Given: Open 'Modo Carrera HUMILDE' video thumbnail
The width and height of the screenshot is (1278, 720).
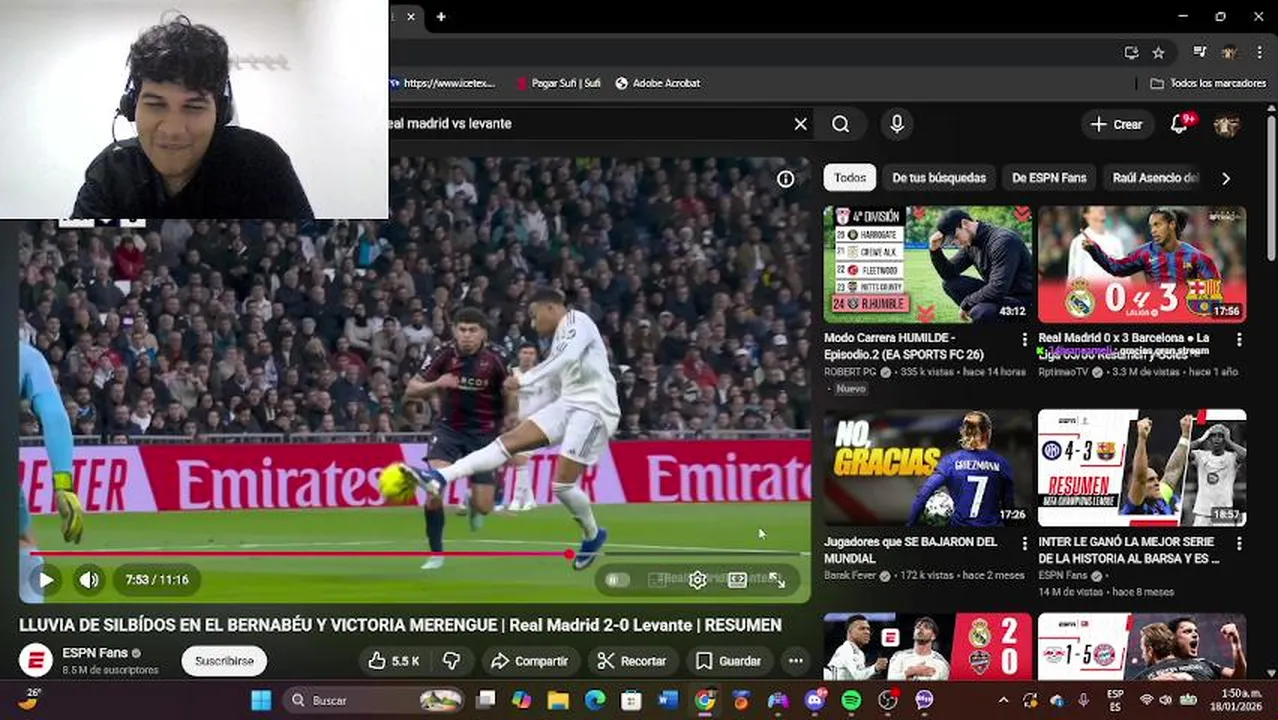Looking at the screenshot, I should click(x=928, y=264).
